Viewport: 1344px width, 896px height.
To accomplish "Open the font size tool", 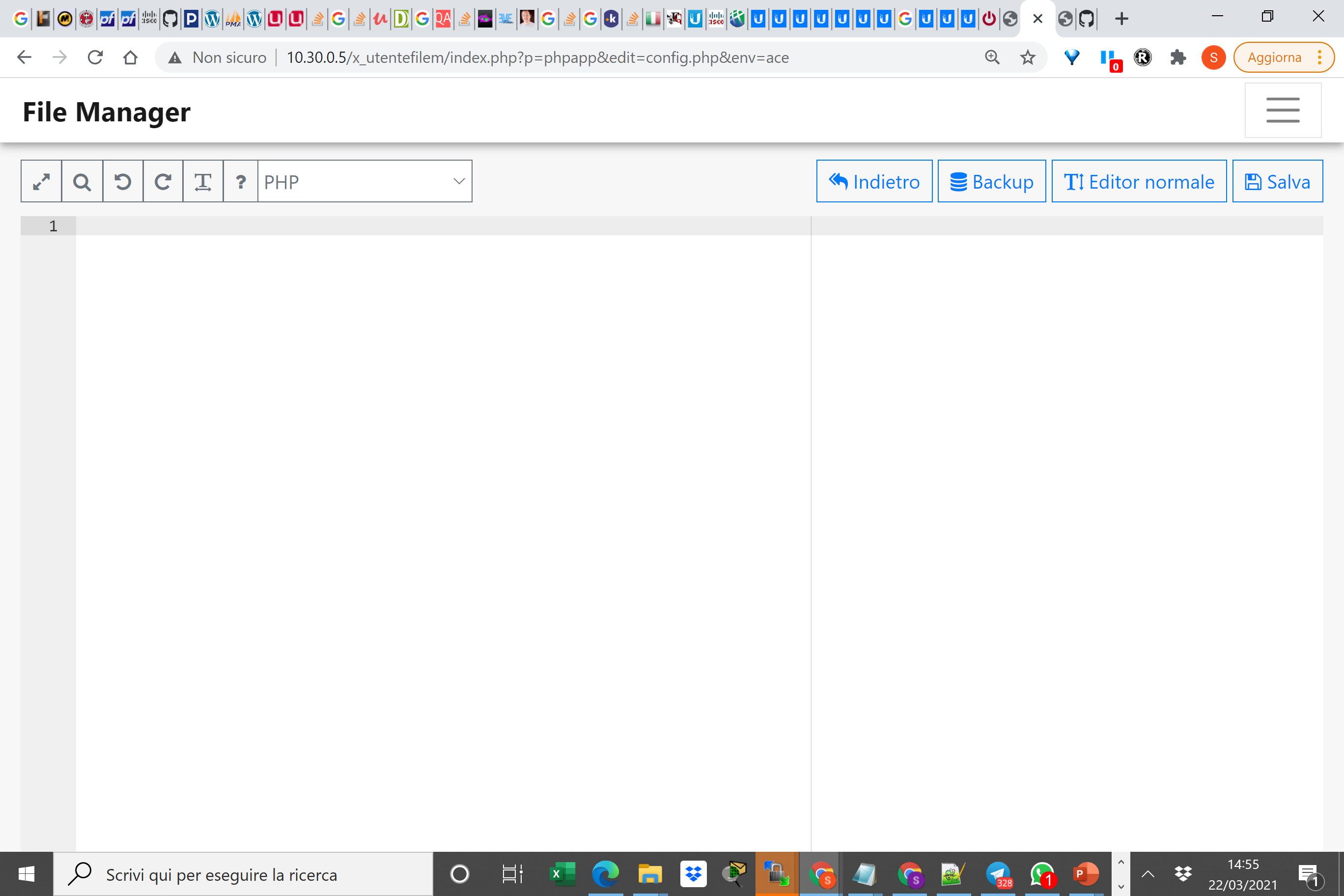I will click(203, 181).
